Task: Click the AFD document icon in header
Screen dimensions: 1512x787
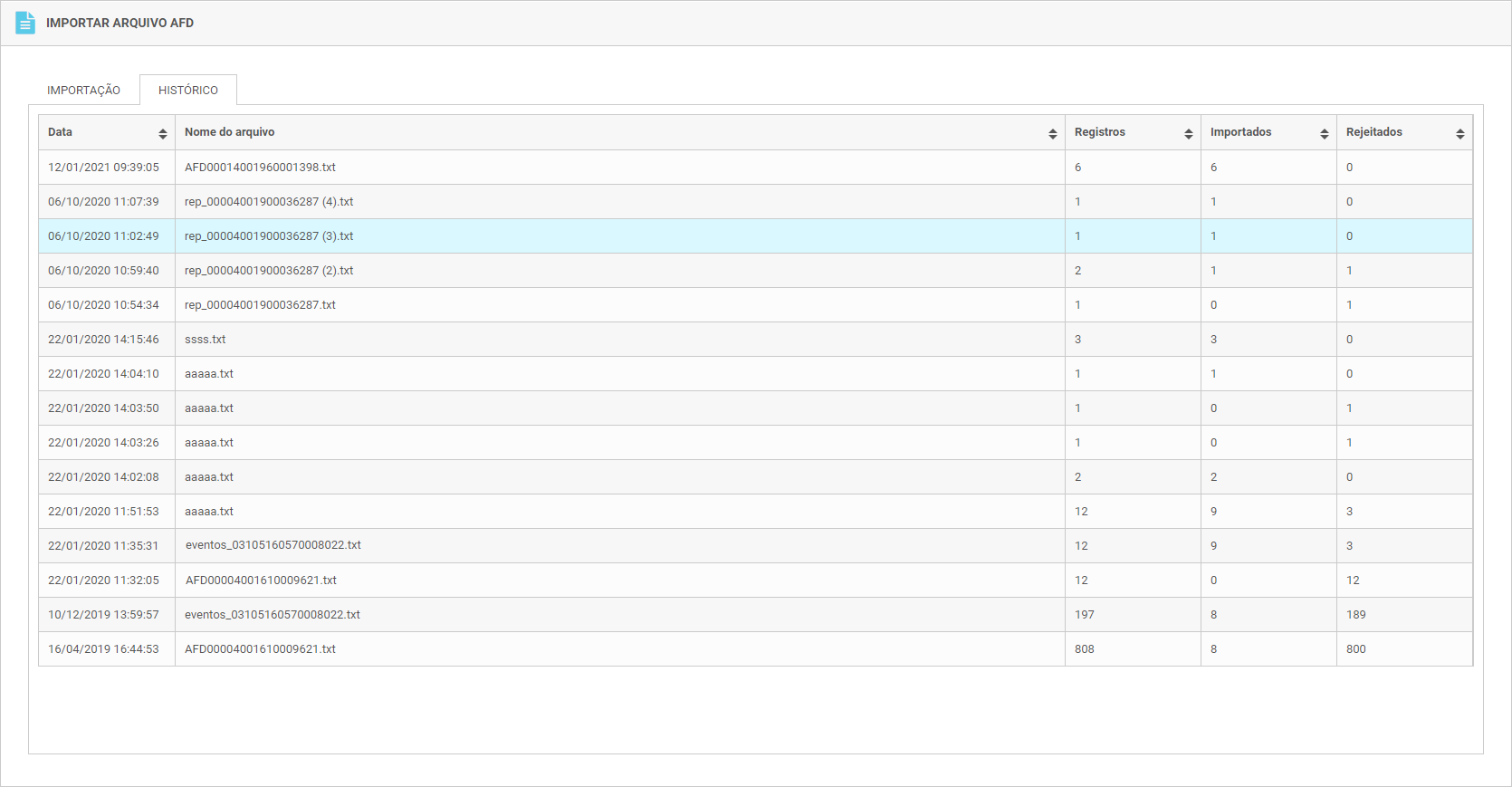Action: (x=25, y=23)
